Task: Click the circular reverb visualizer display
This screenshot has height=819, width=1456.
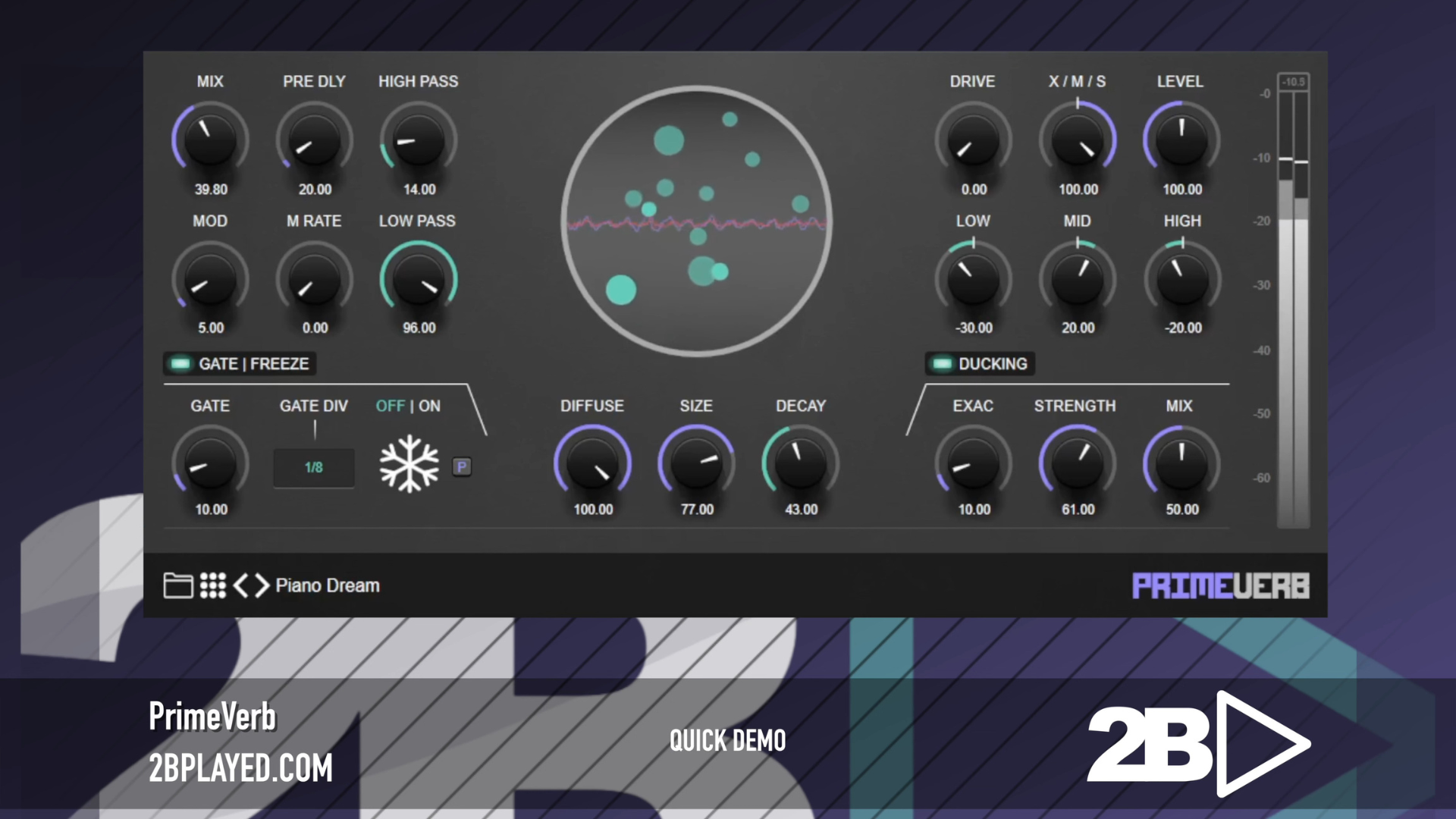Action: click(697, 221)
